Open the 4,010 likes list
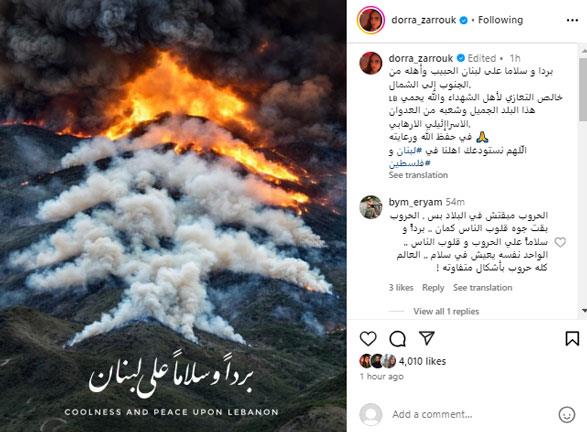Image resolution: width=587 pixels, height=432 pixels. point(422,361)
